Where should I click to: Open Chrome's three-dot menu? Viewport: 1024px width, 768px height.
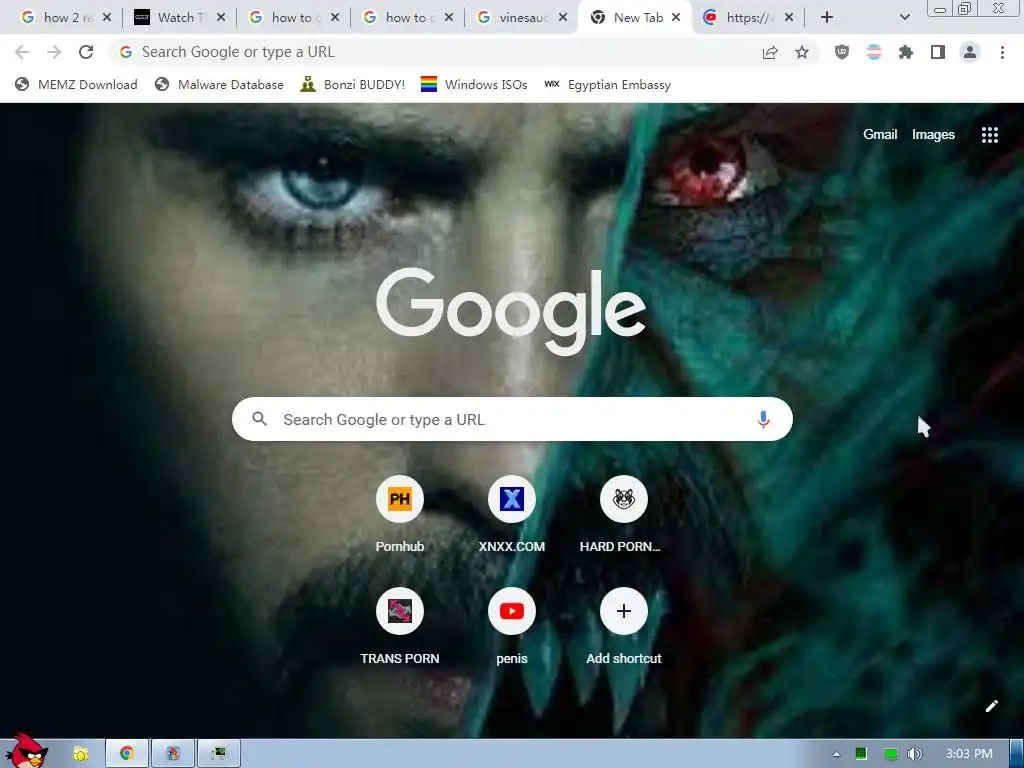[x=1002, y=52]
